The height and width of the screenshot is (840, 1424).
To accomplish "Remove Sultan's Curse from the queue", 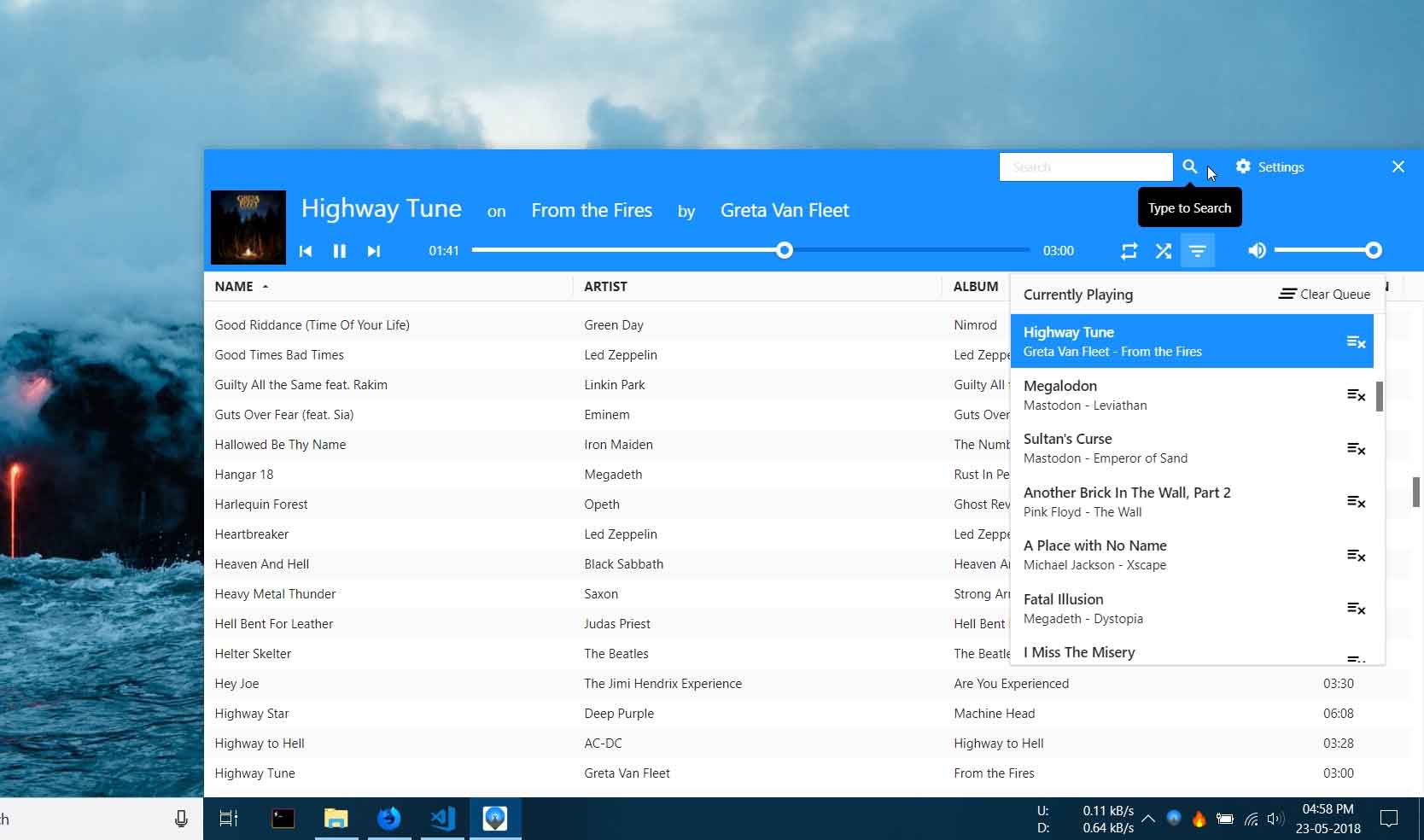I will coord(1356,449).
